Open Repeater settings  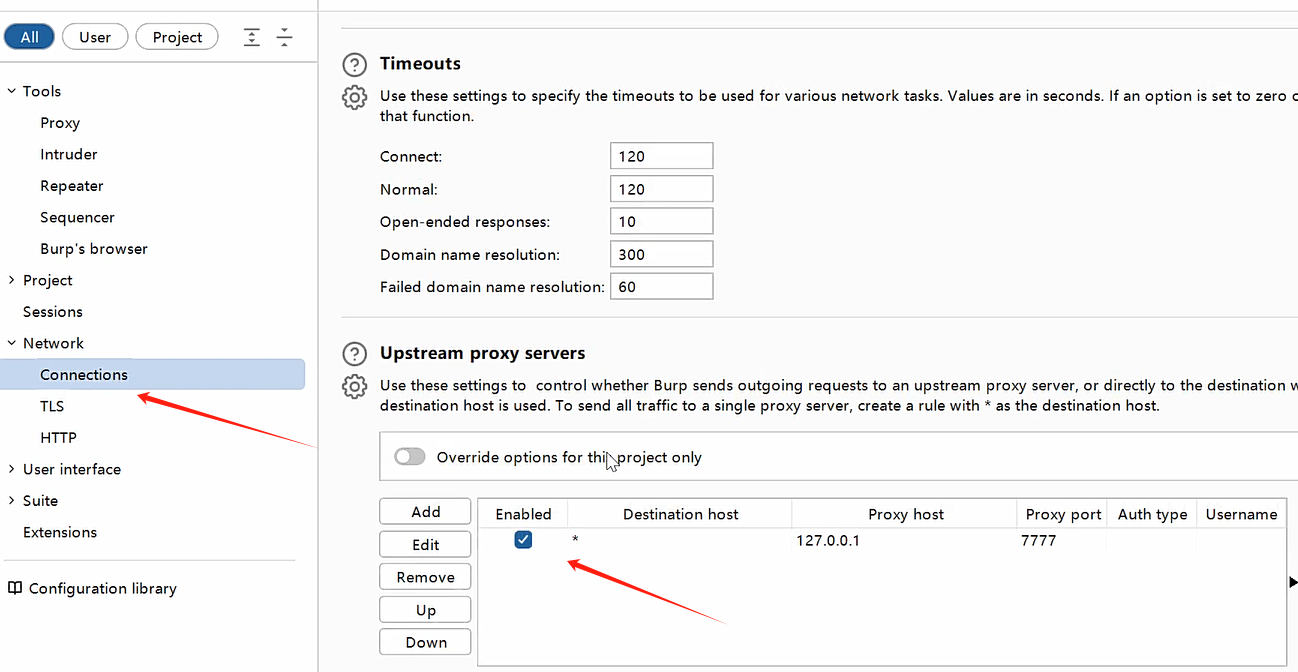[x=72, y=186]
